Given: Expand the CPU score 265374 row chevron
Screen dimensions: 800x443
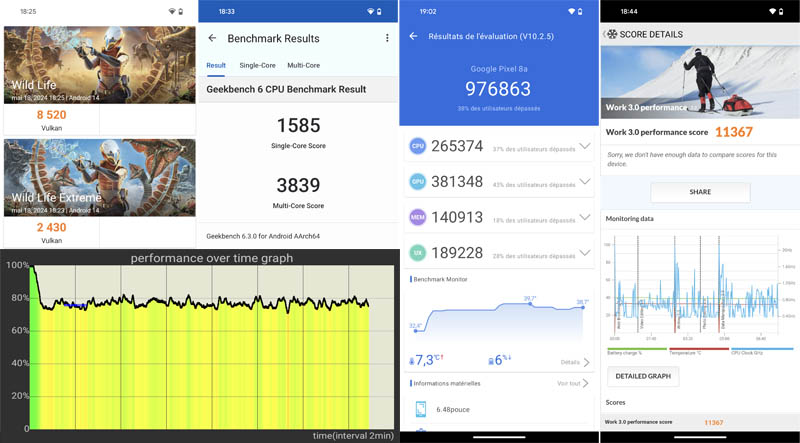Looking at the screenshot, I should tap(584, 147).
